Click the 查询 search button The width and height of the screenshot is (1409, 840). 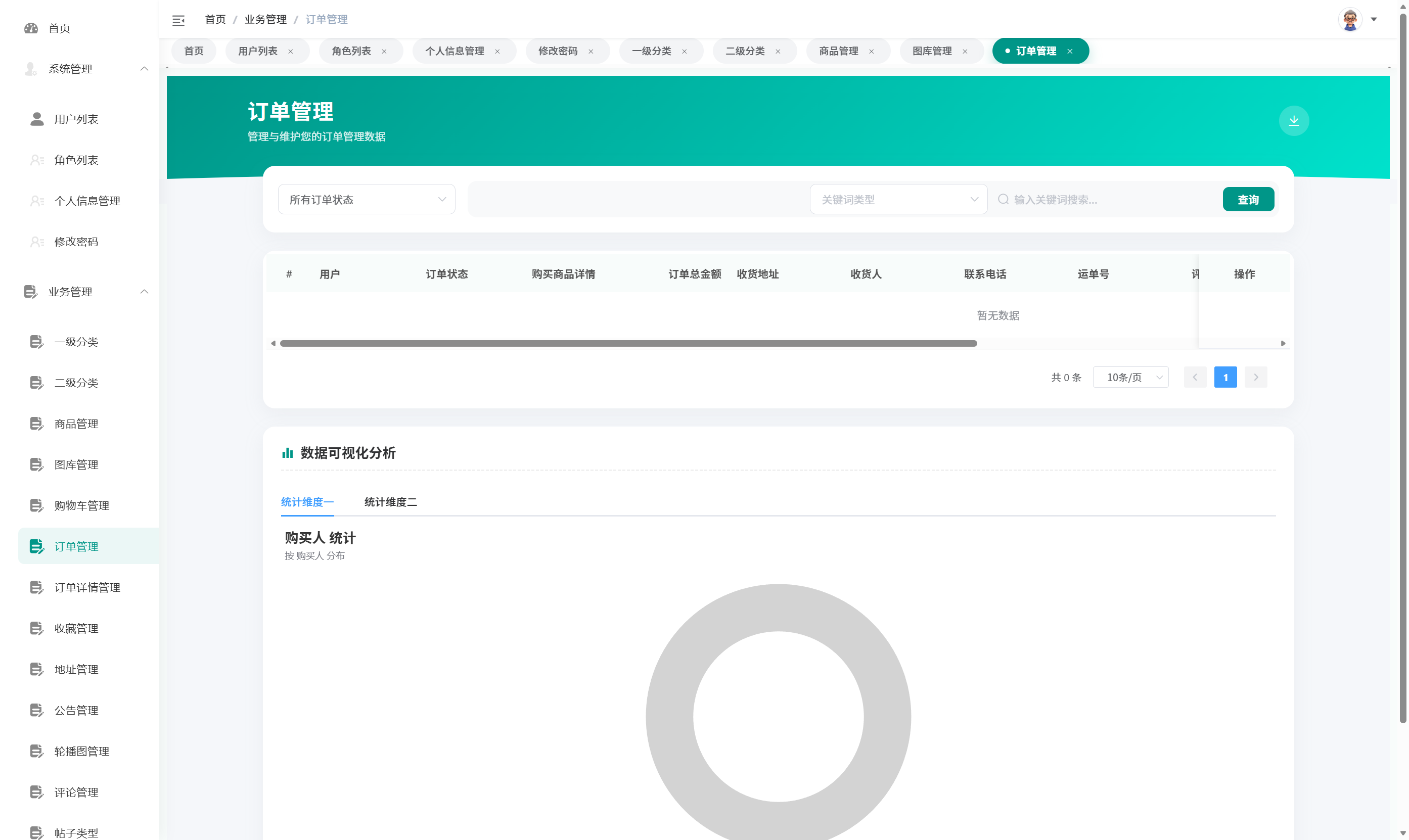click(x=1248, y=199)
